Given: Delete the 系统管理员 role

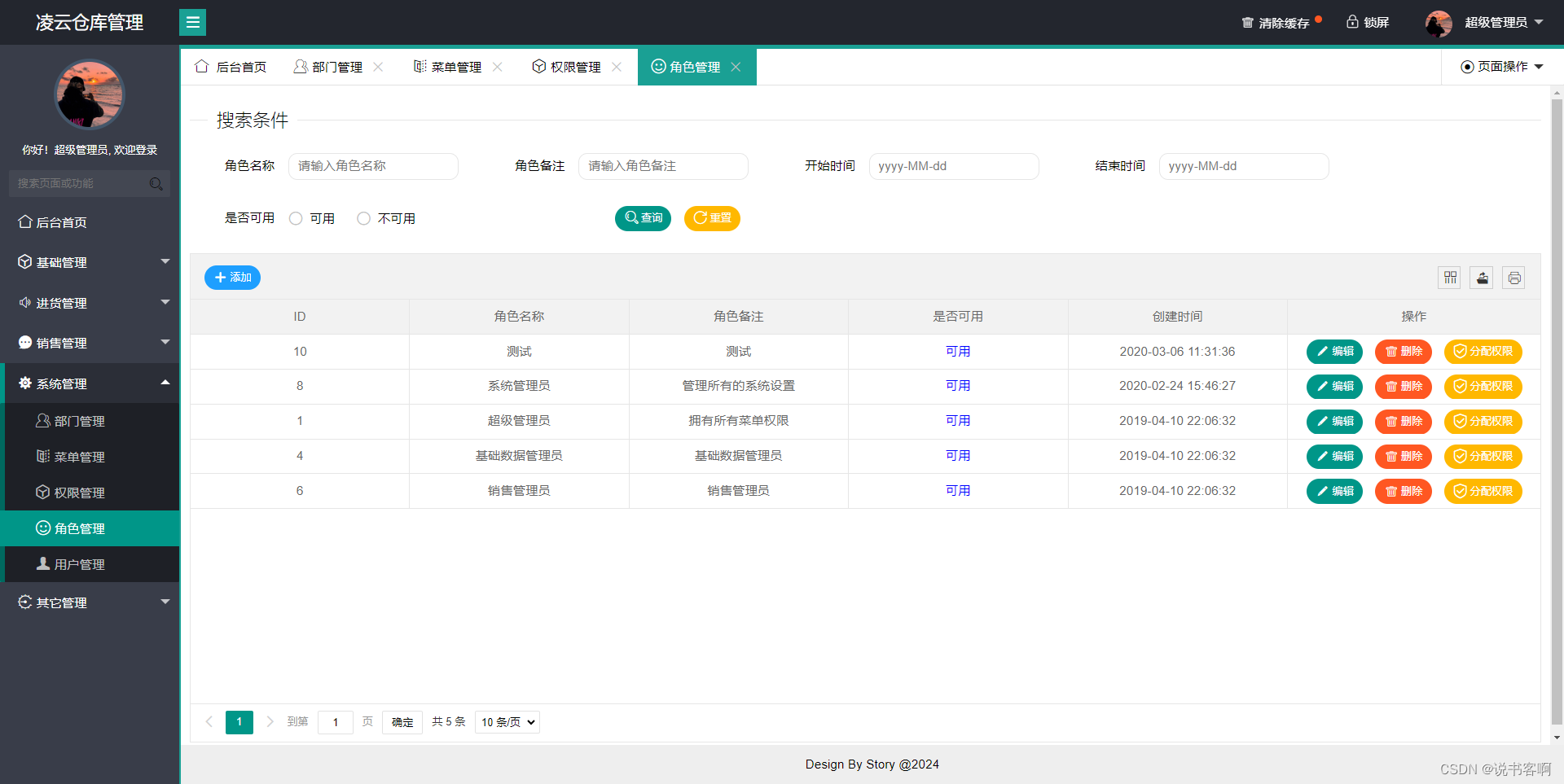Looking at the screenshot, I should point(1404,387).
